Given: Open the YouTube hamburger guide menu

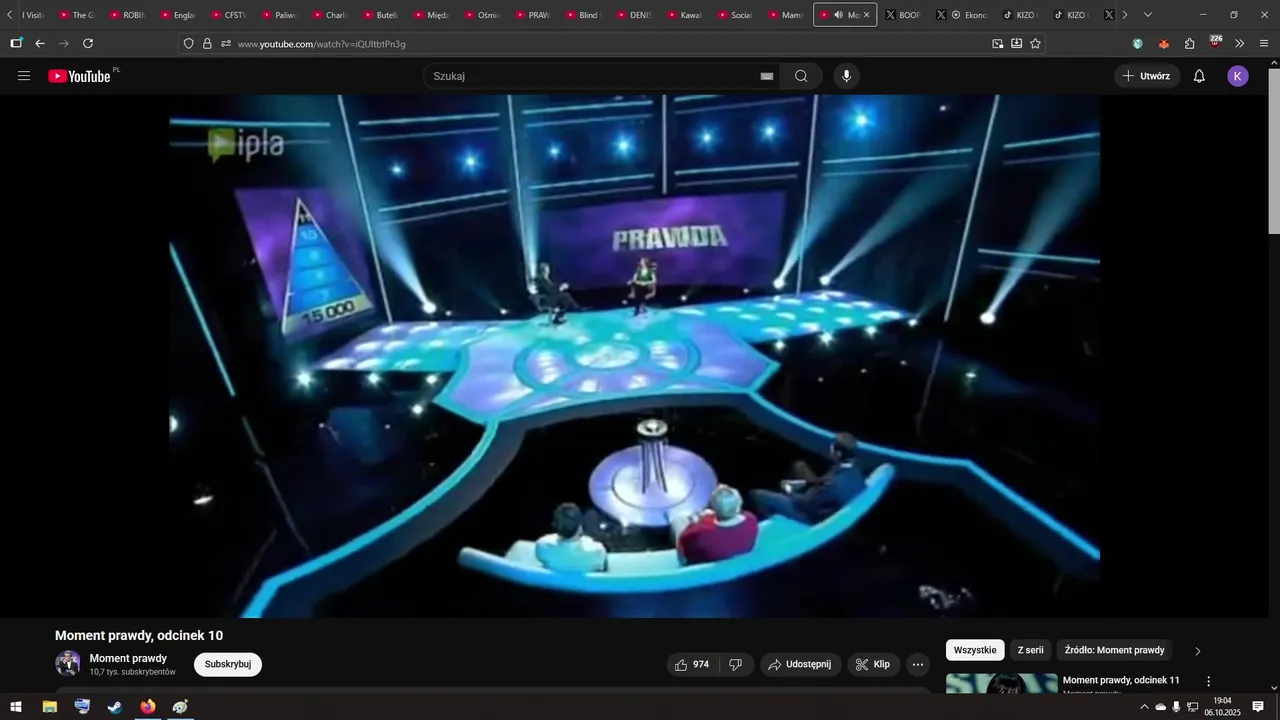Looking at the screenshot, I should 24,76.
